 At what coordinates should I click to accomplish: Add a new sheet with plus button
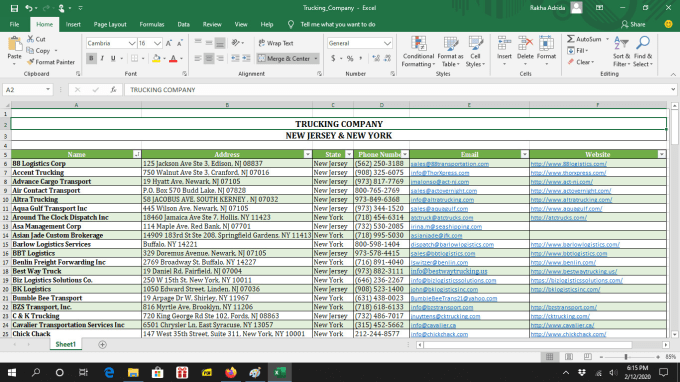tap(102, 344)
